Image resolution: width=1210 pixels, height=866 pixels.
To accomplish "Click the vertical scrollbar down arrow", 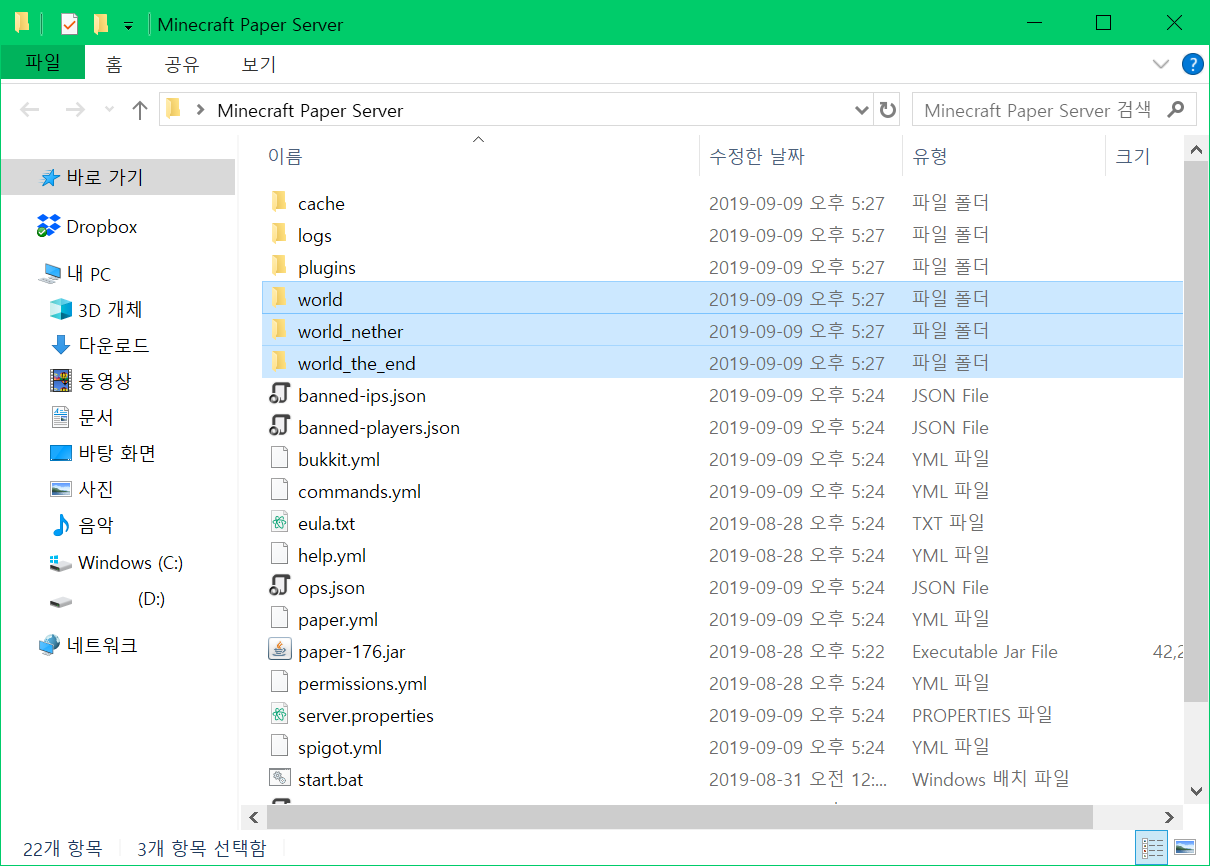I will [1195, 790].
